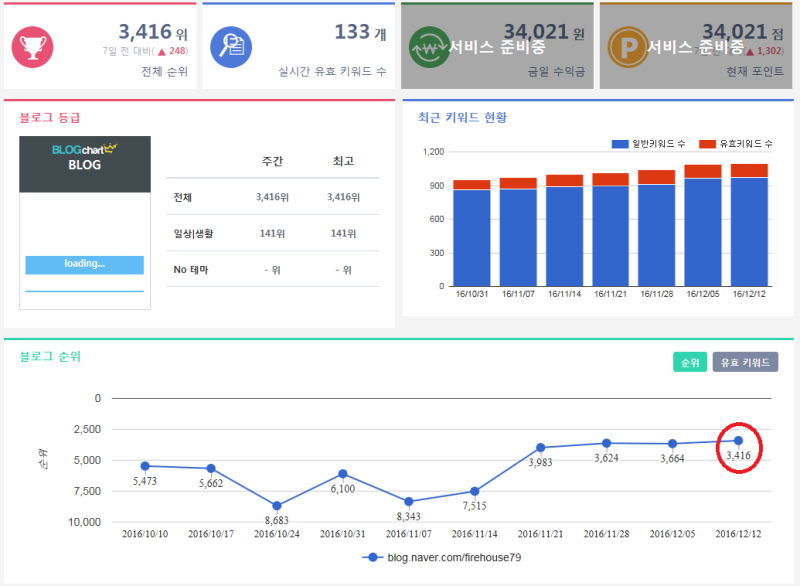Click the 16/11/28 stacked bar

[x=657, y=228]
